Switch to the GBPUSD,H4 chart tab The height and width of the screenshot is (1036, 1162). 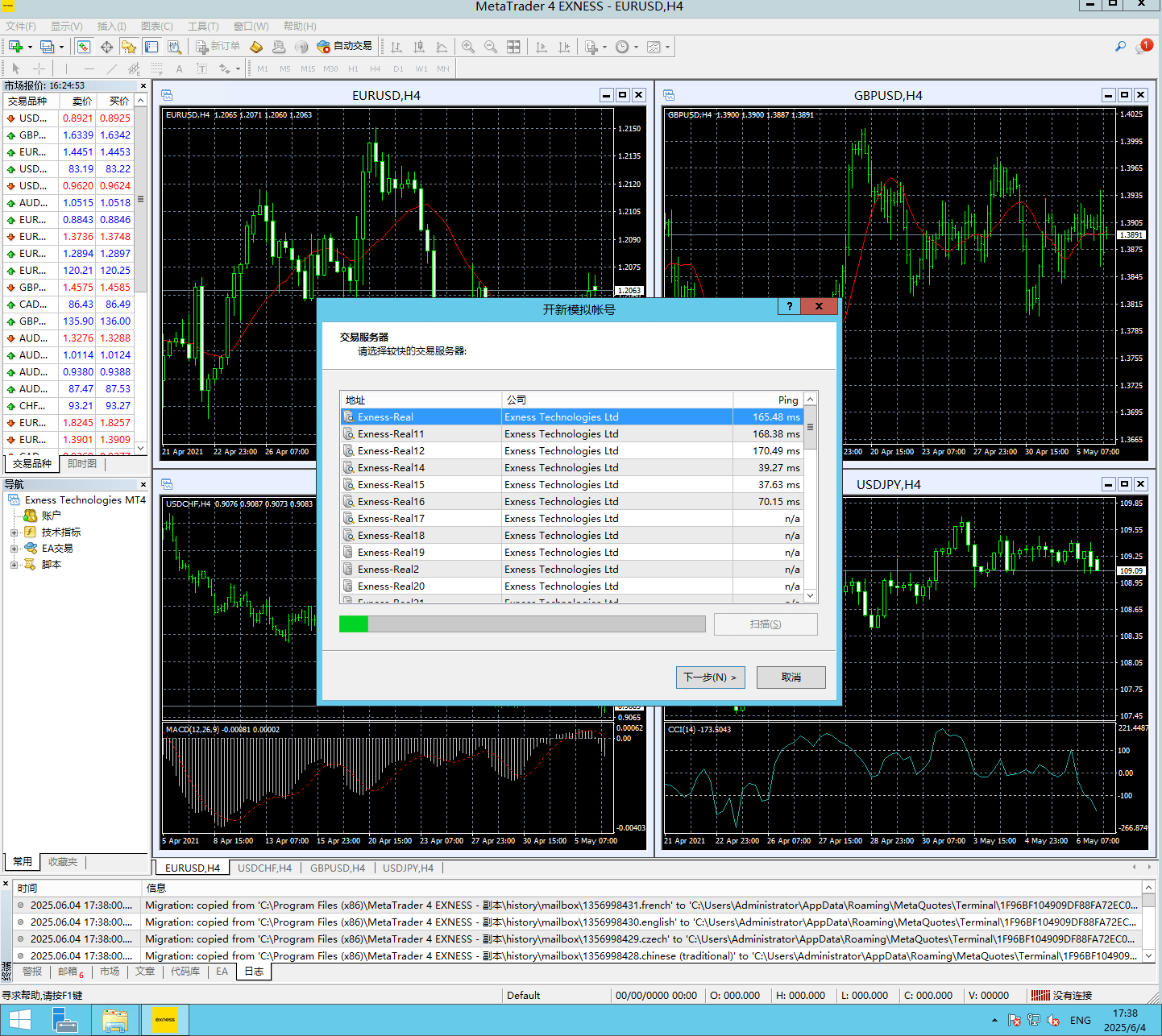(338, 868)
